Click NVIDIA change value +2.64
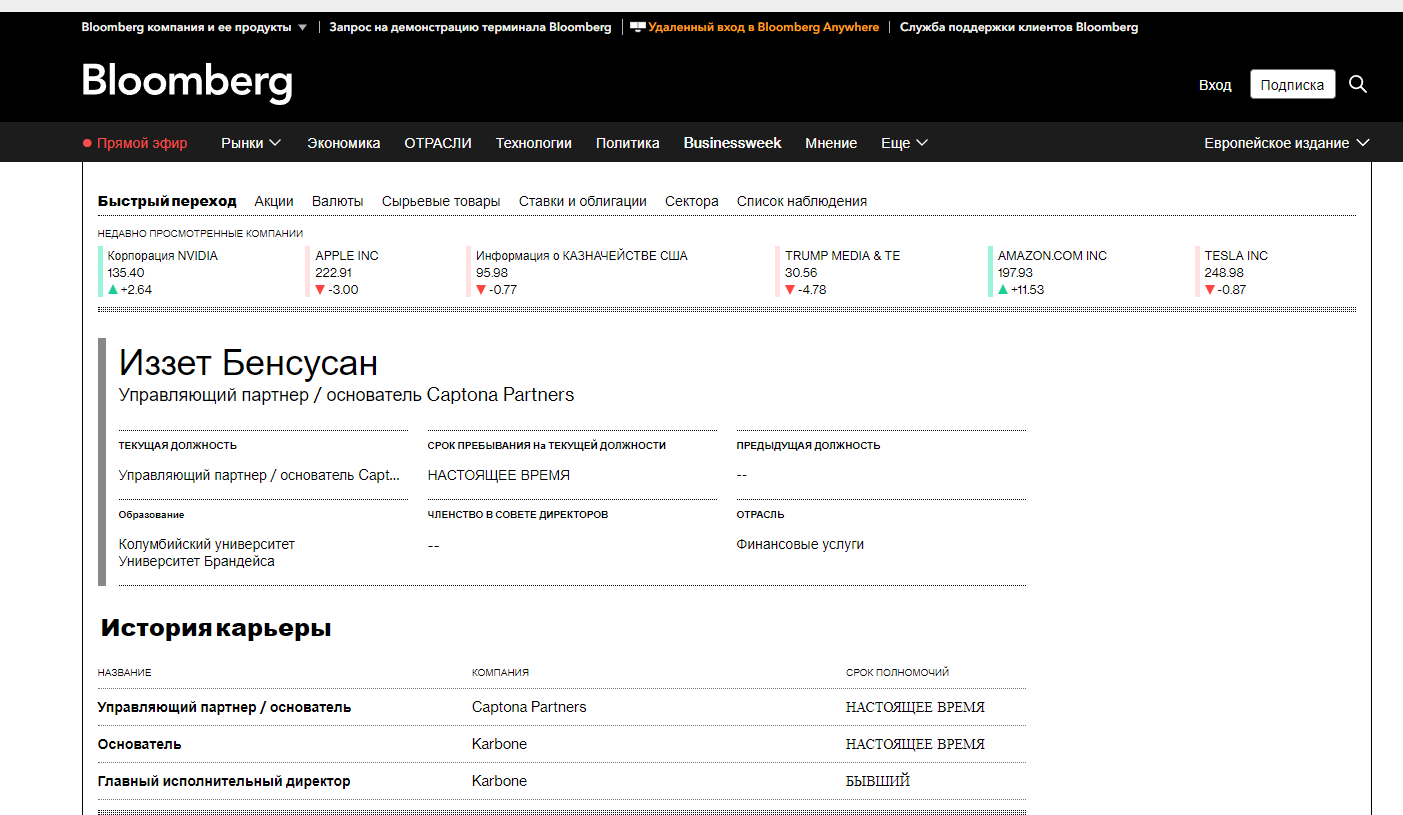Screen dimensions: 1403x815 (x=136, y=290)
